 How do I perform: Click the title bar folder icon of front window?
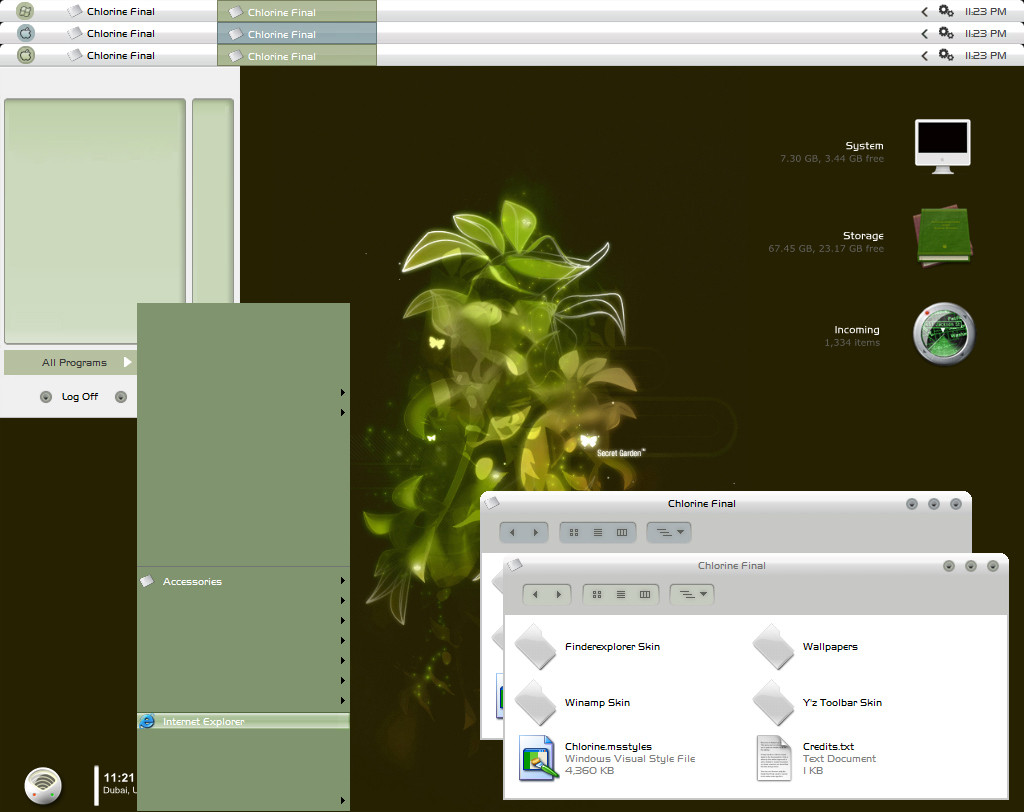click(515, 564)
